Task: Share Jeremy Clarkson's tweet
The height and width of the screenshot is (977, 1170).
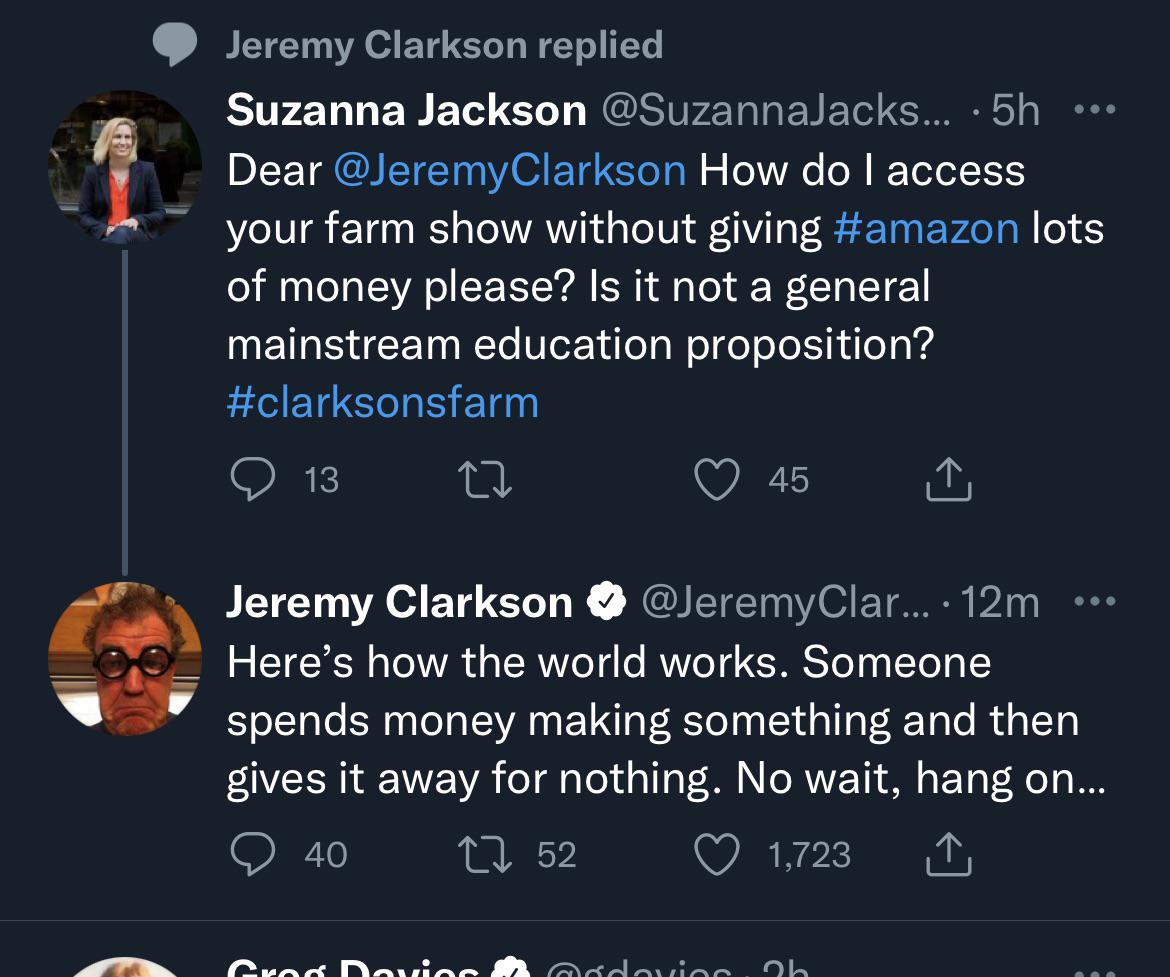Action: [948, 853]
